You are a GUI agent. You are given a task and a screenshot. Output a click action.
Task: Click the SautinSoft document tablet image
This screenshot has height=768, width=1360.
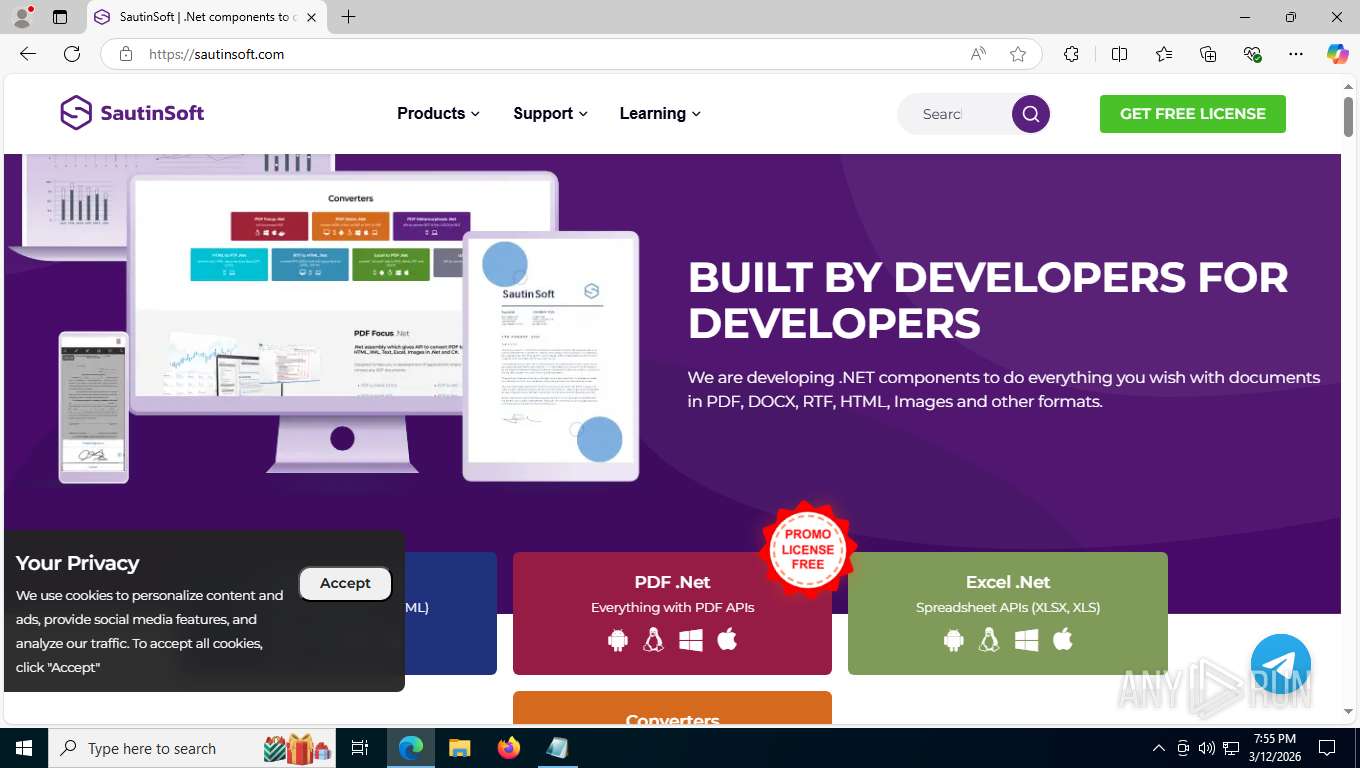[x=551, y=356]
